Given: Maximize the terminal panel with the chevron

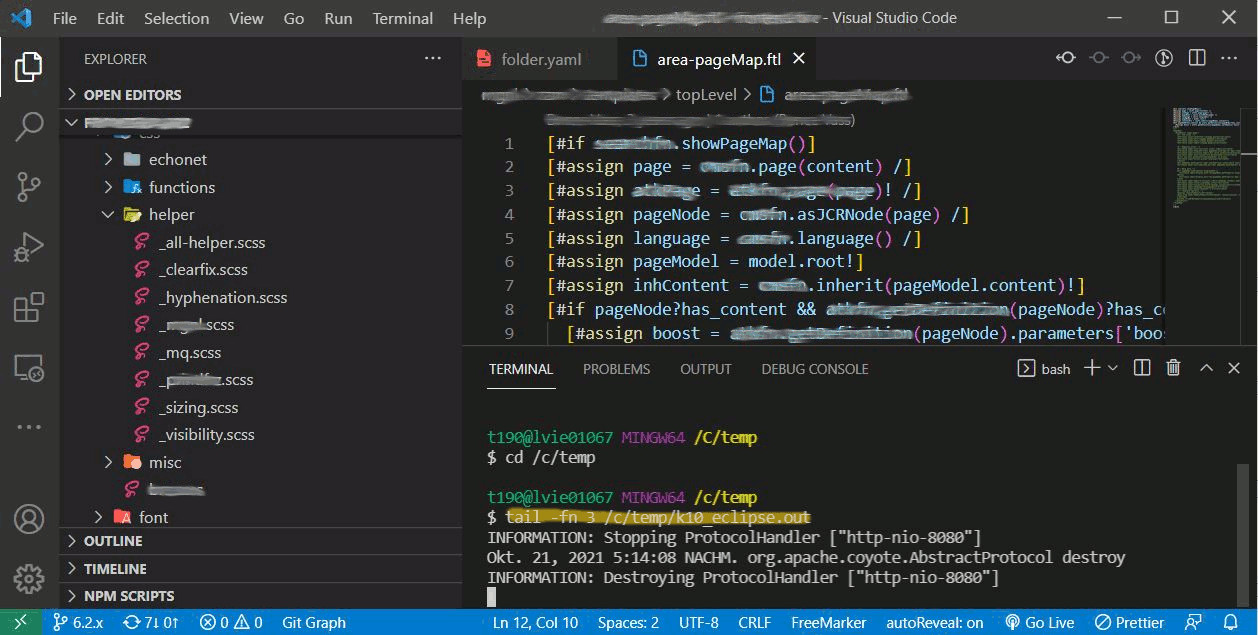Looking at the screenshot, I should coord(1206,368).
